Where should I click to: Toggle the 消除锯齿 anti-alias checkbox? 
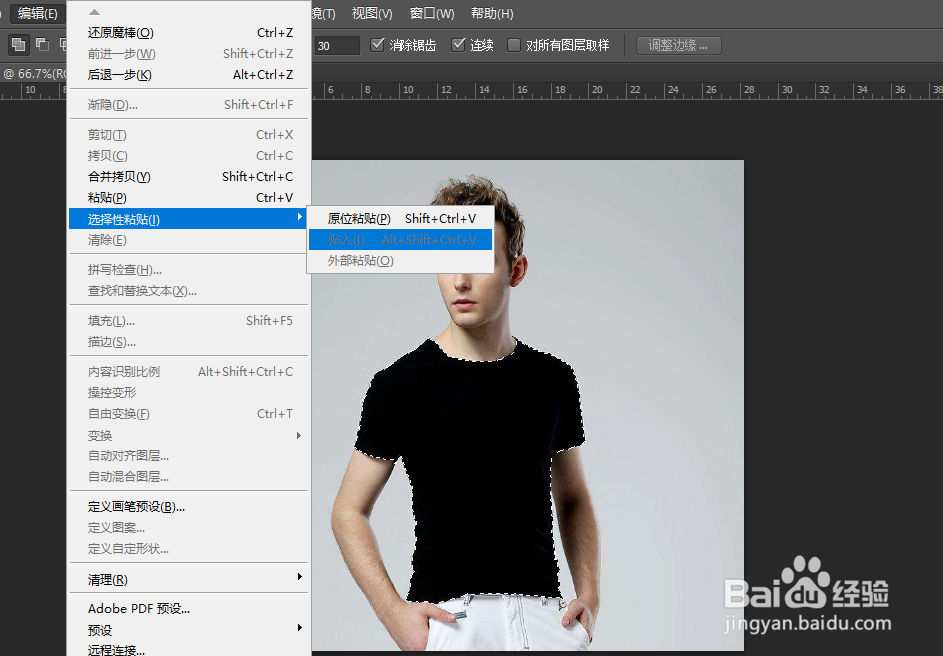click(377, 44)
